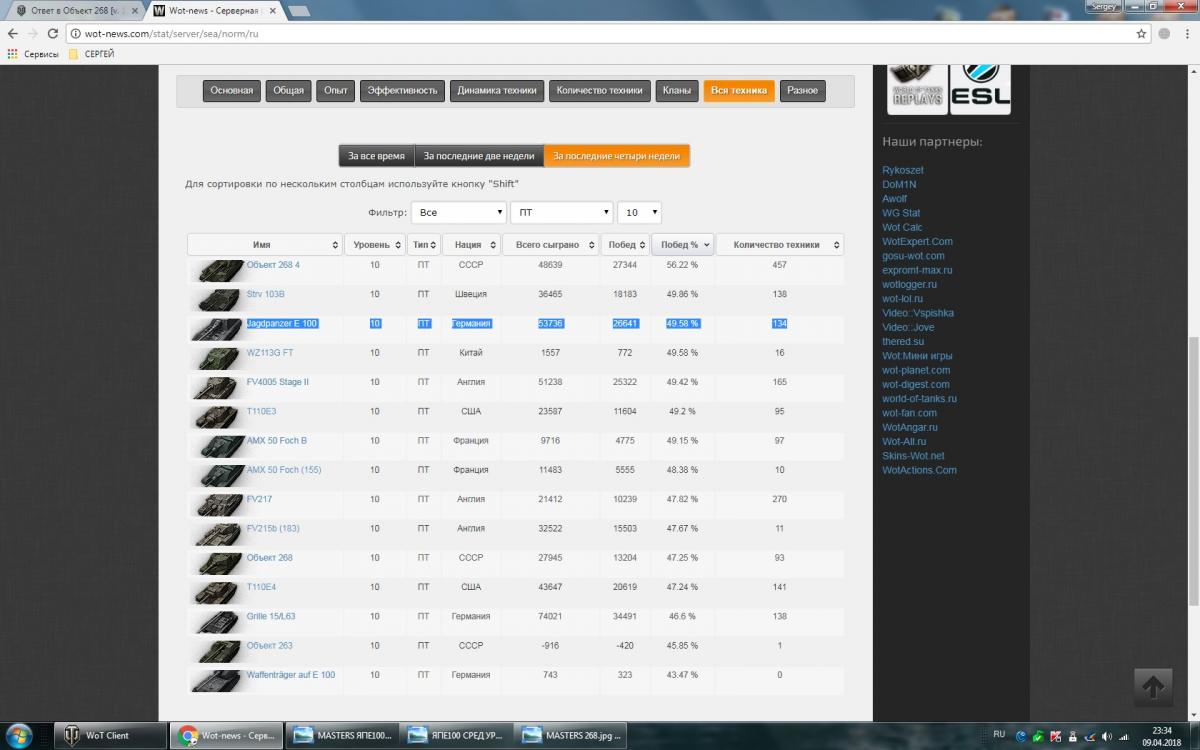The width and height of the screenshot is (1200, 750).
Task: Bookmark page using the star icon
Action: pyautogui.click(x=1141, y=33)
